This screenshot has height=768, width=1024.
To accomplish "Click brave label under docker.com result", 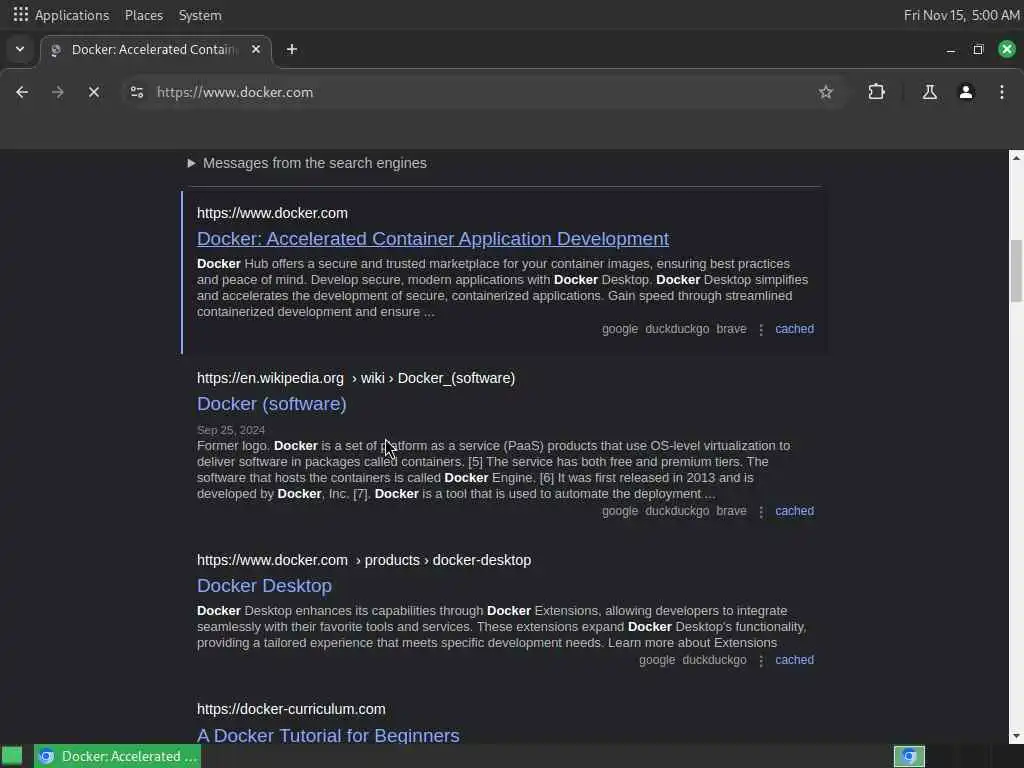I will pyautogui.click(x=731, y=329).
